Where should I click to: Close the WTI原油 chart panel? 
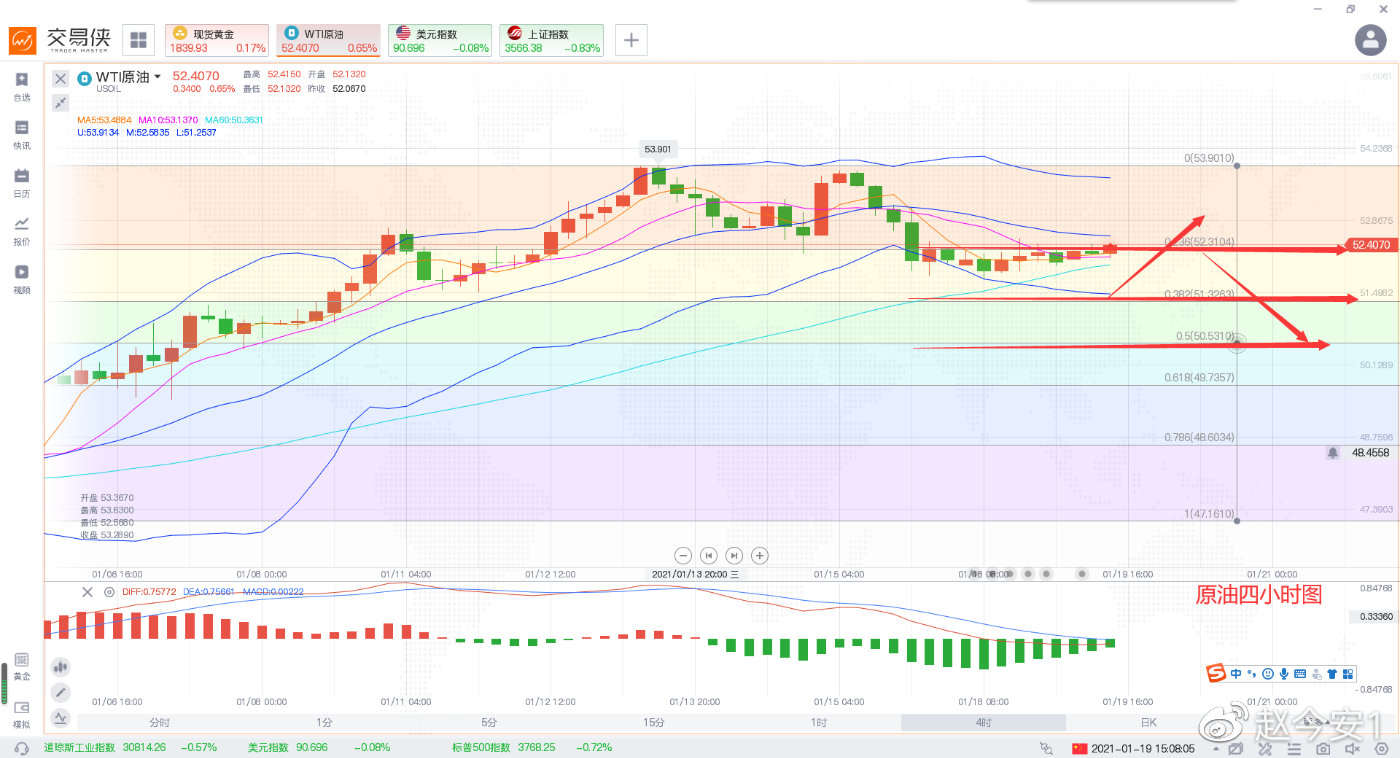tap(60, 78)
